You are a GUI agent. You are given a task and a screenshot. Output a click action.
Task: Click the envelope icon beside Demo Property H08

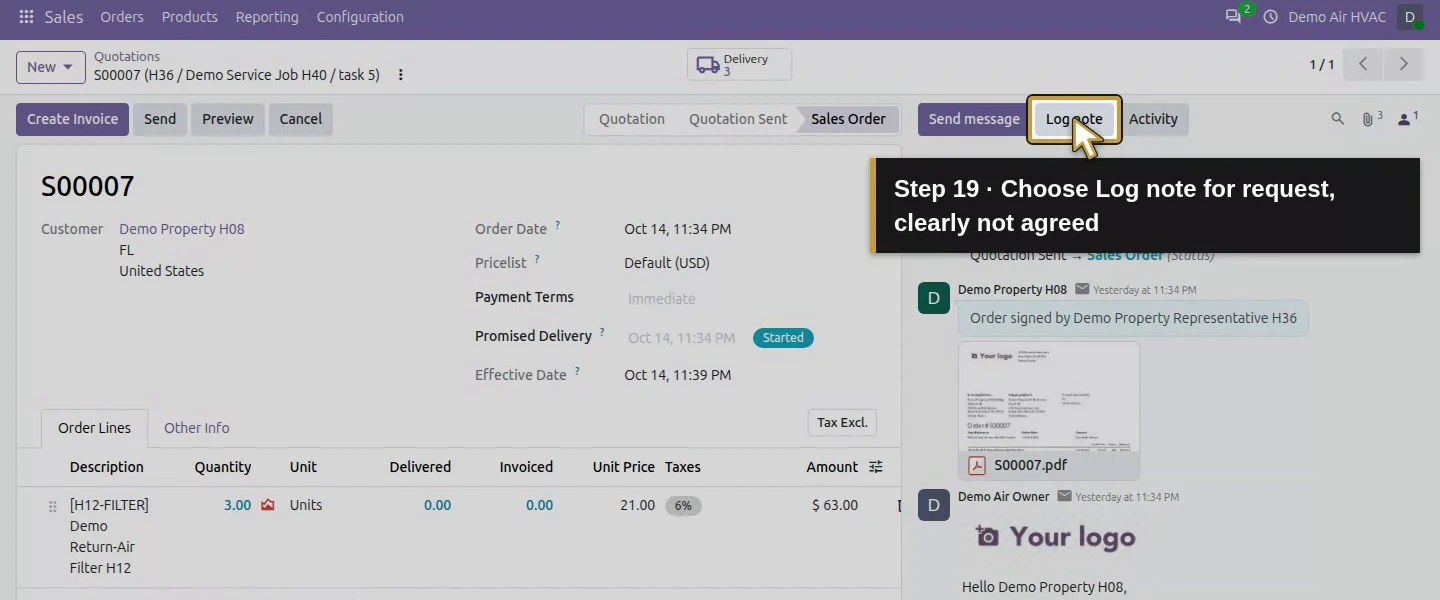click(x=1082, y=289)
